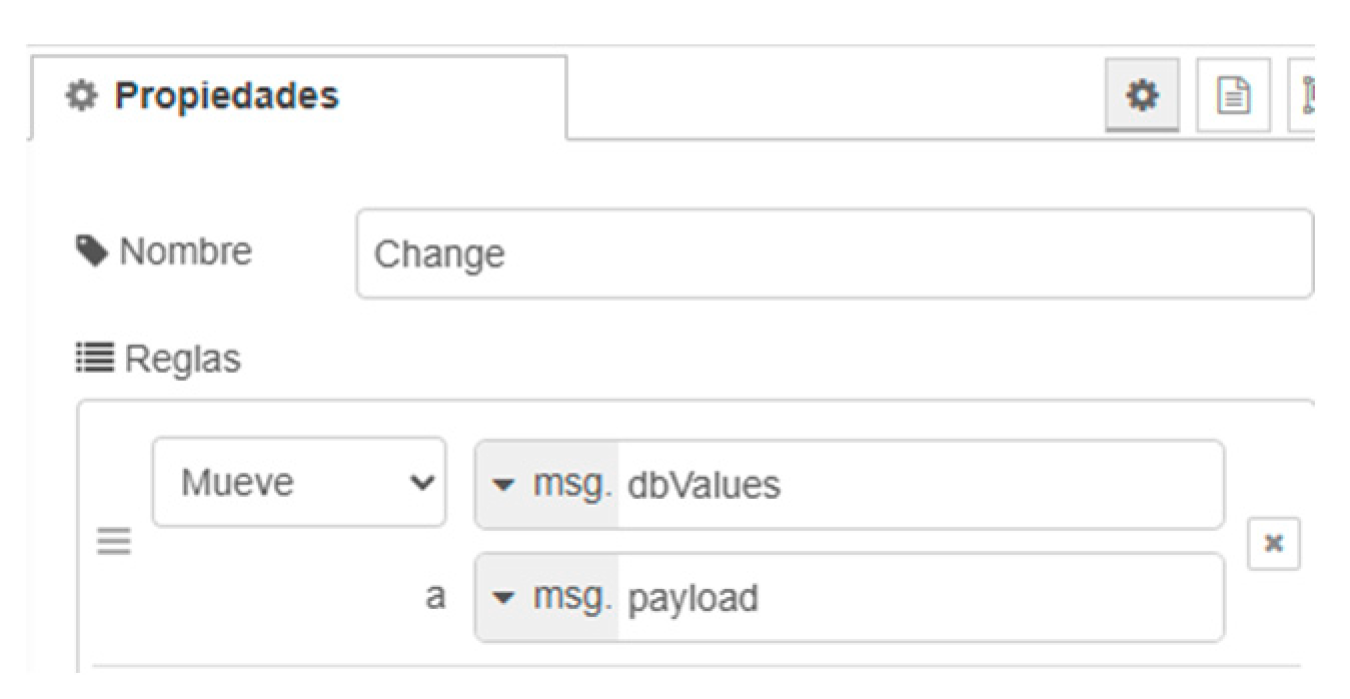Click the Reglas section label
Screen dimensions: 1350x699
[183, 358]
